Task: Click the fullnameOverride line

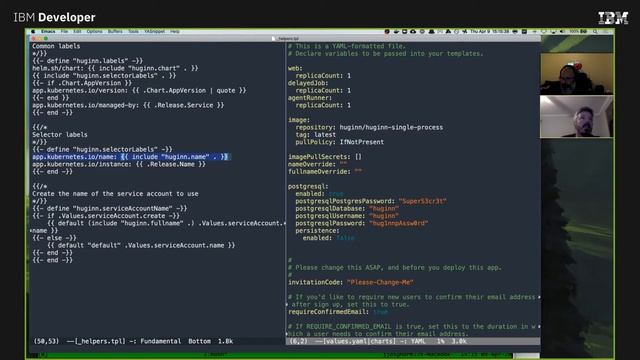Action: click(324, 171)
